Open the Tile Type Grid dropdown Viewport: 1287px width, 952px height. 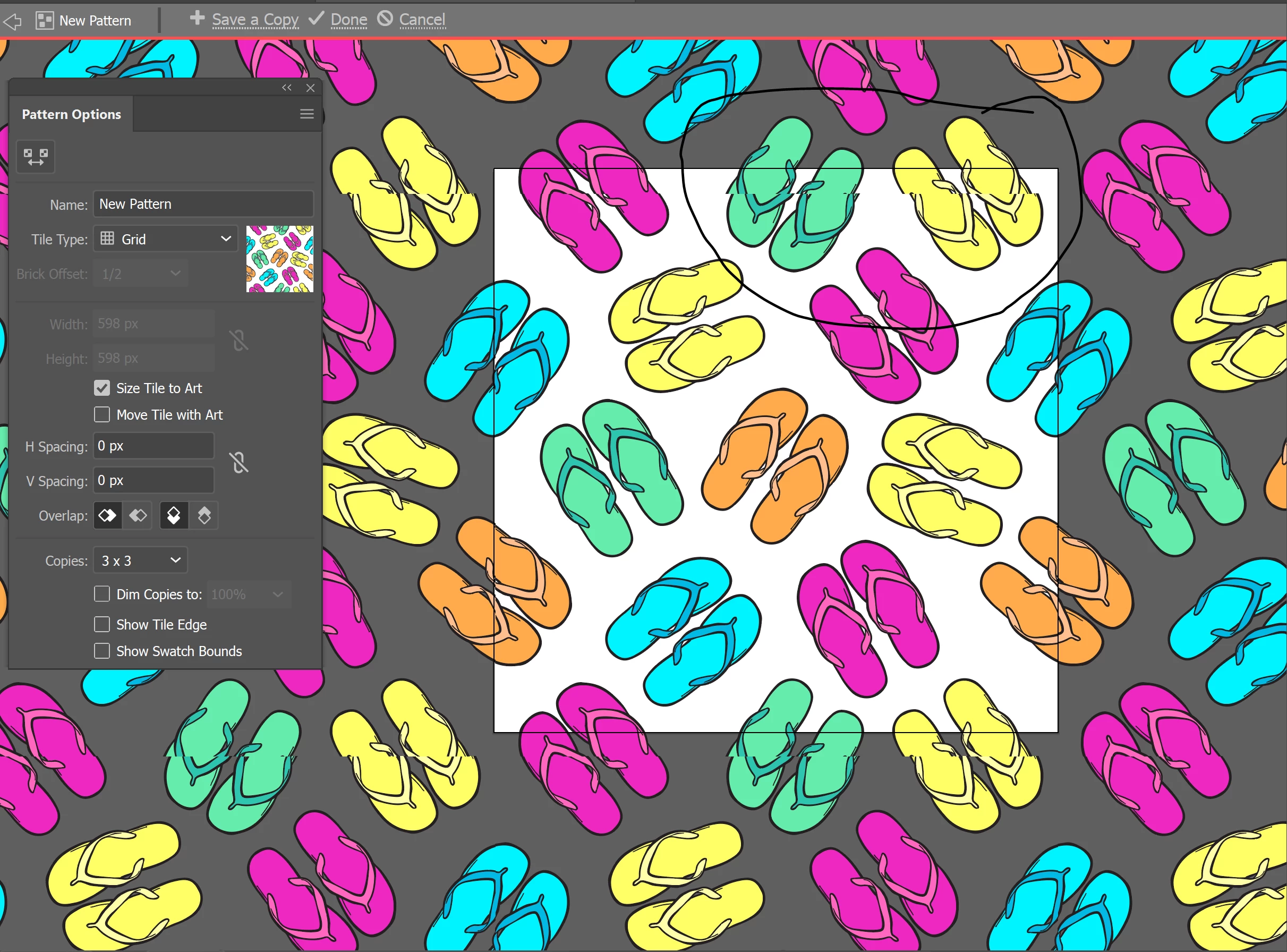pyautogui.click(x=166, y=239)
